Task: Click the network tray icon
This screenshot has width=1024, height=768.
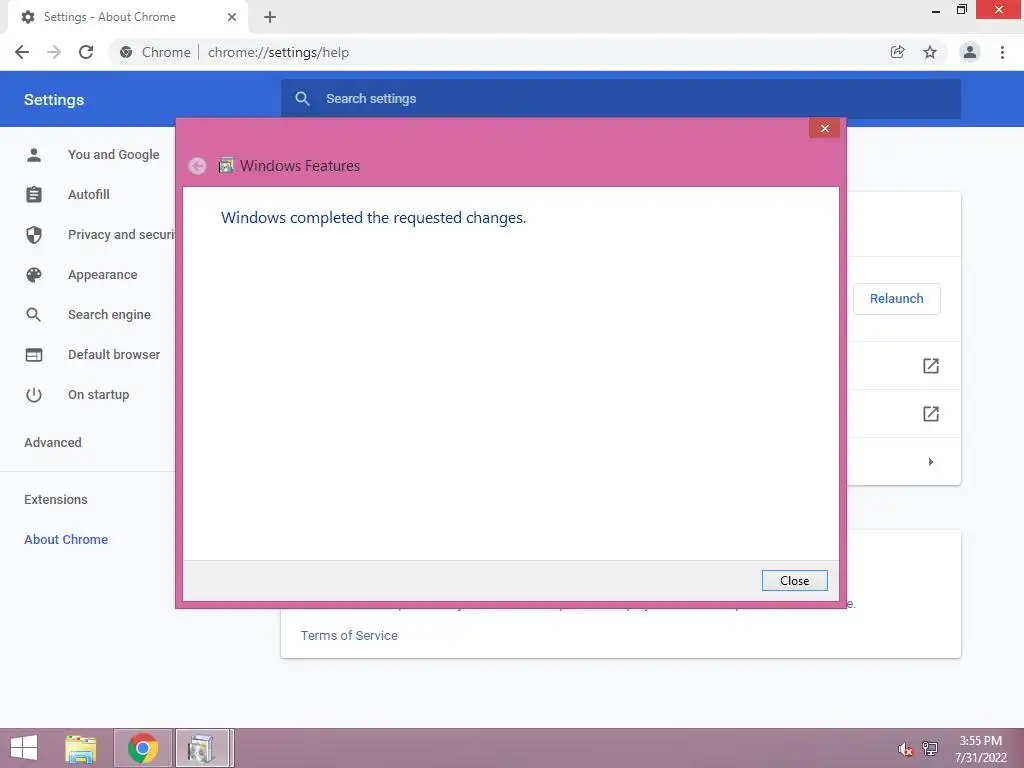Action: pos(930,748)
